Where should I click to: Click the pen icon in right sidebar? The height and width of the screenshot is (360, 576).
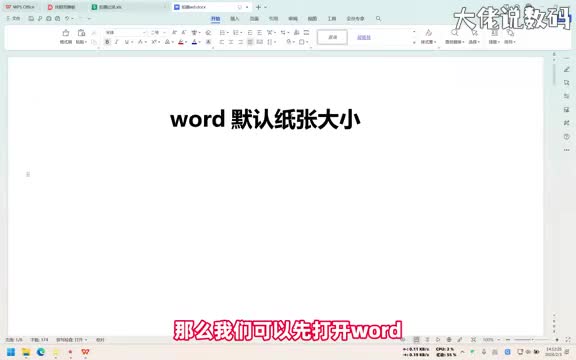(566, 69)
